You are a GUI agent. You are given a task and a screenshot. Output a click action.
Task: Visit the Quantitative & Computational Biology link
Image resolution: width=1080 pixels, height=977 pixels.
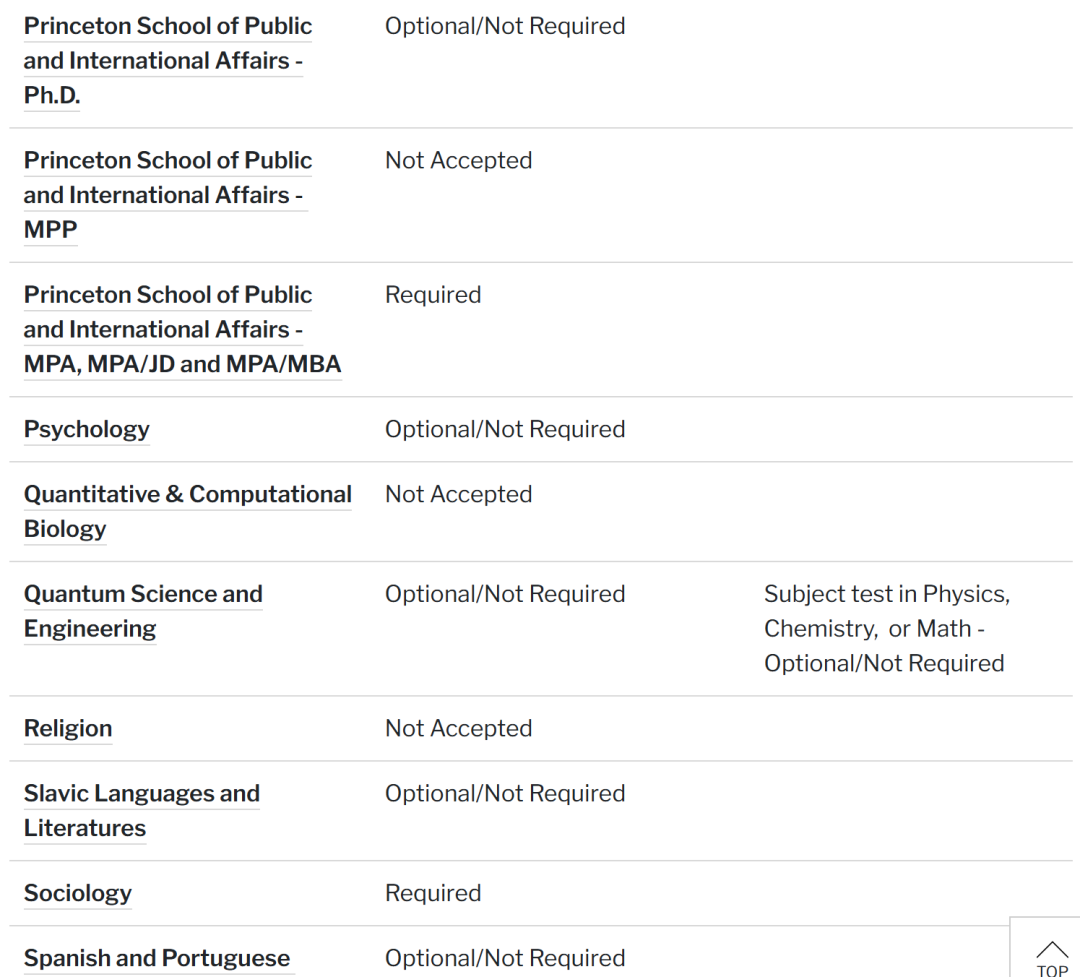coord(187,495)
